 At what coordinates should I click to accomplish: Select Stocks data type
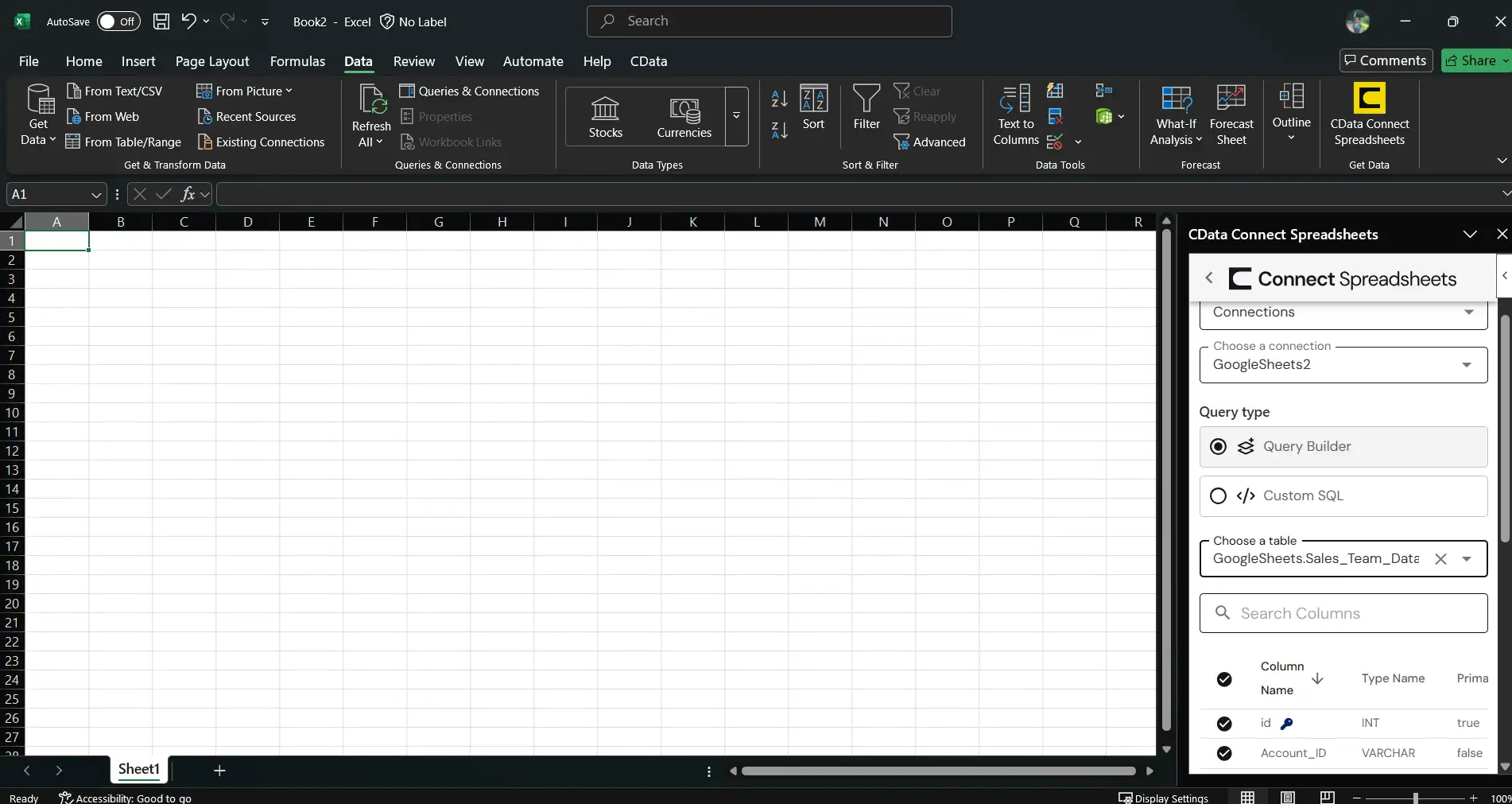click(606, 117)
